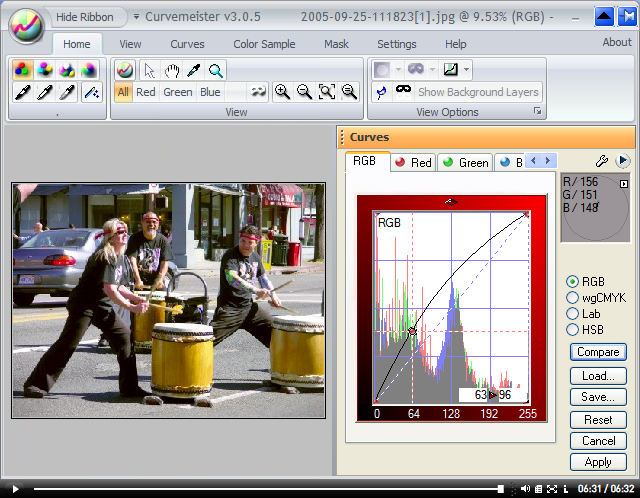Click the blue curve icon in View Options
Viewport: 640px width, 498px height.
[381, 92]
